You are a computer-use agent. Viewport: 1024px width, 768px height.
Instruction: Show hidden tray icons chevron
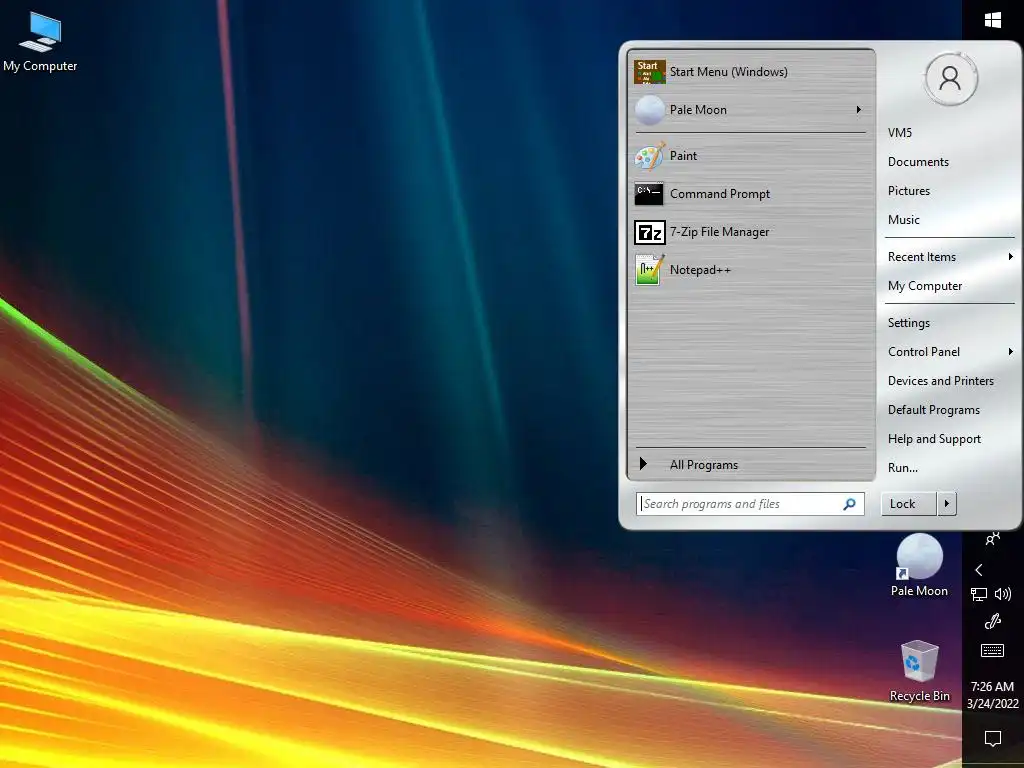point(978,570)
